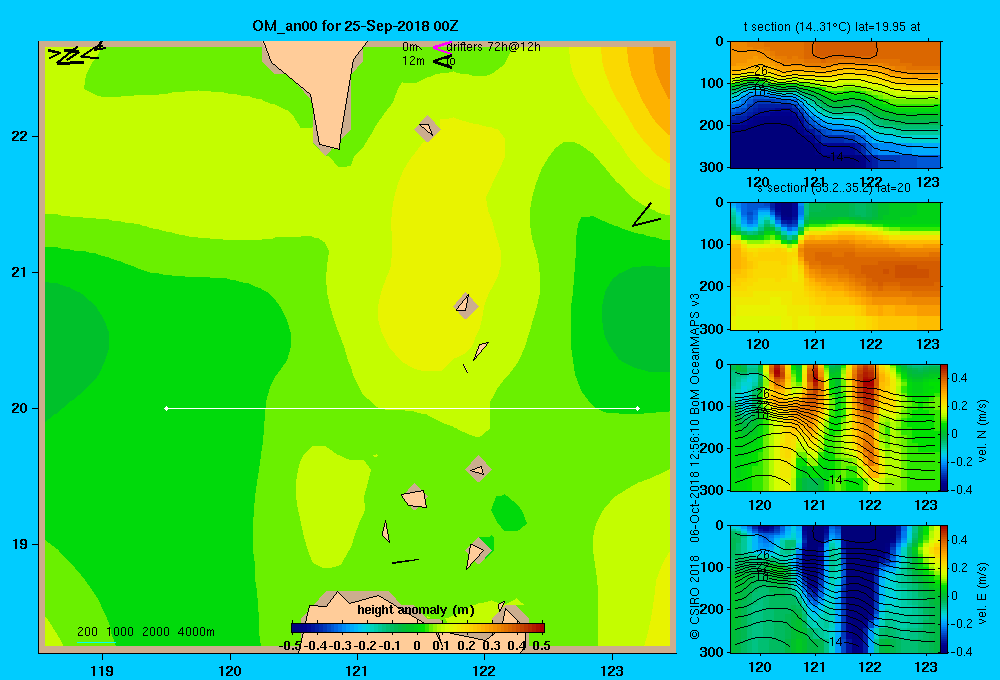Click latitude label 19 on main map axis
This screenshot has width=1000, height=680.
tap(19, 544)
